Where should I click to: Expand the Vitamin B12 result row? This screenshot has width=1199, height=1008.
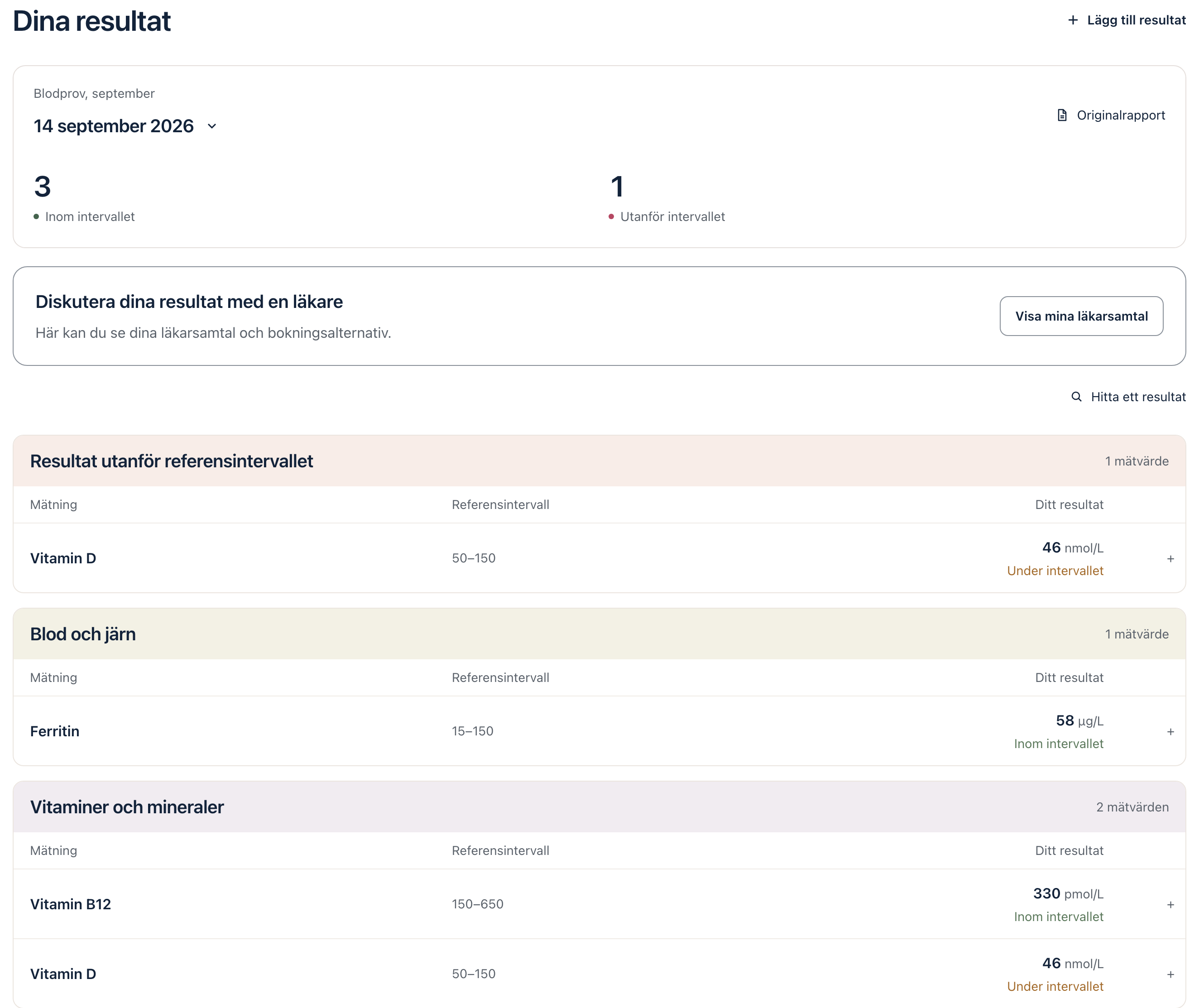coord(1170,905)
